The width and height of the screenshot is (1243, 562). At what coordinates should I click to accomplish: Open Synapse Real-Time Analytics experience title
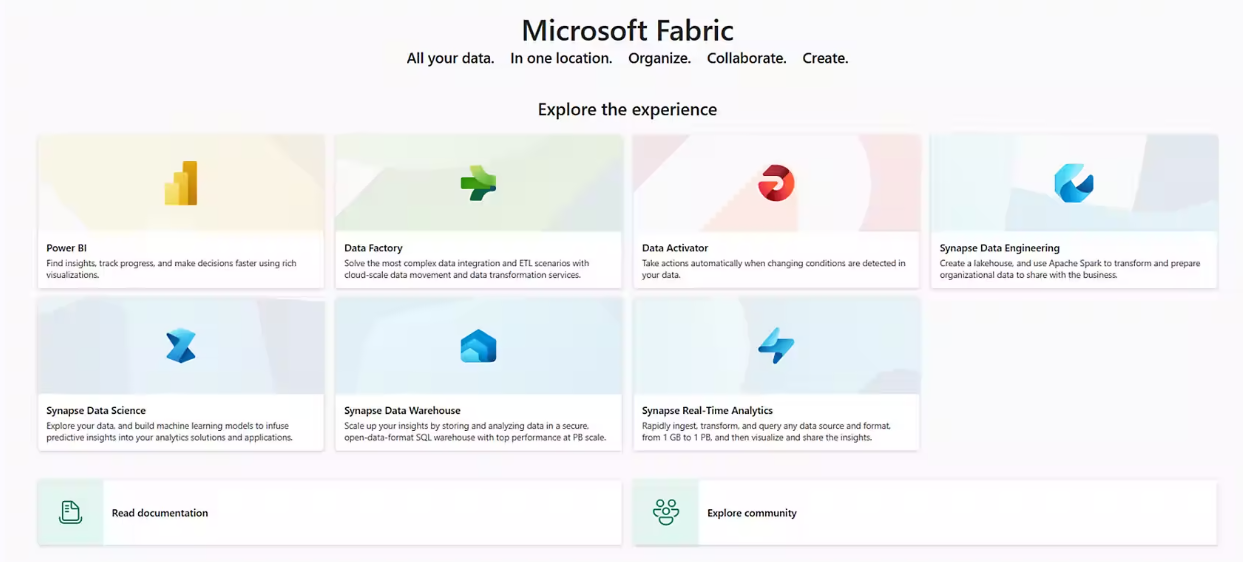(x=707, y=411)
